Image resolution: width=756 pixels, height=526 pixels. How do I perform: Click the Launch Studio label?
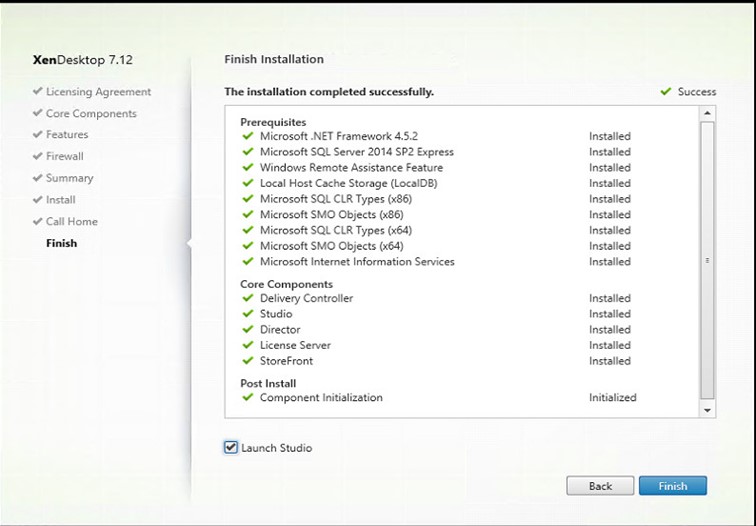tap(276, 448)
